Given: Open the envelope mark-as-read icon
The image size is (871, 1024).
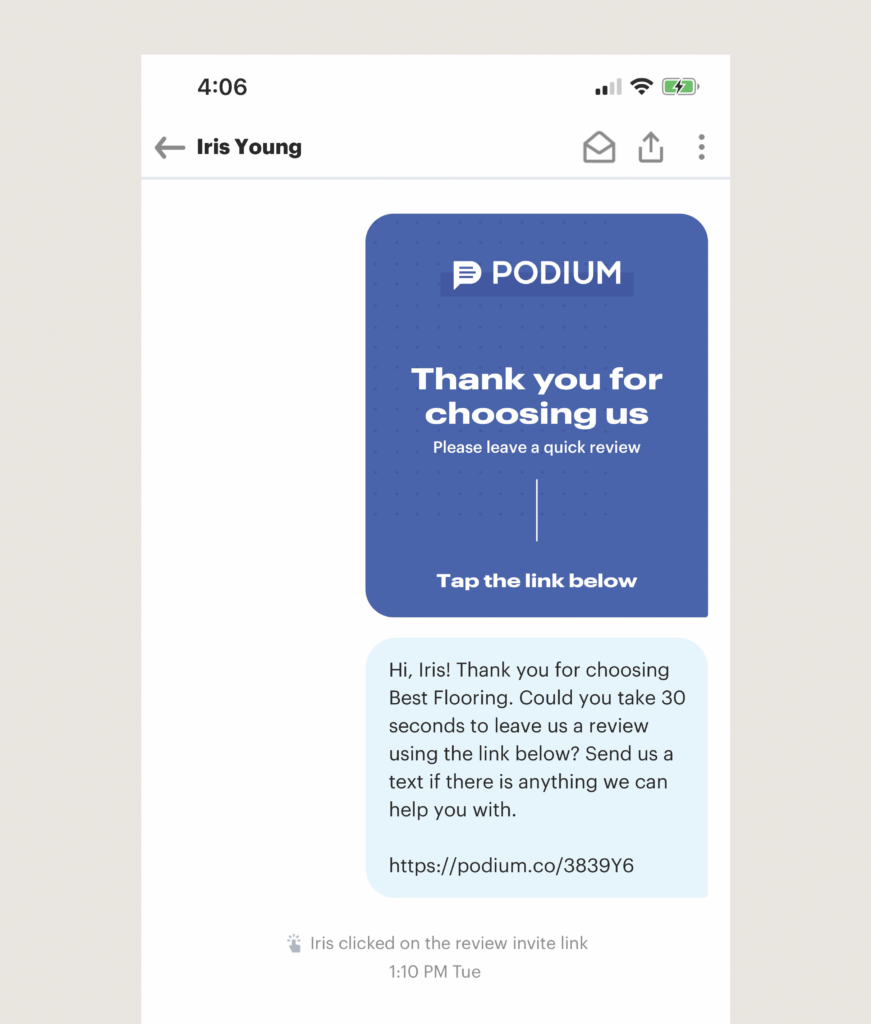Looking at the screenshot, I should pyautogui.click(x=599, y=147).
